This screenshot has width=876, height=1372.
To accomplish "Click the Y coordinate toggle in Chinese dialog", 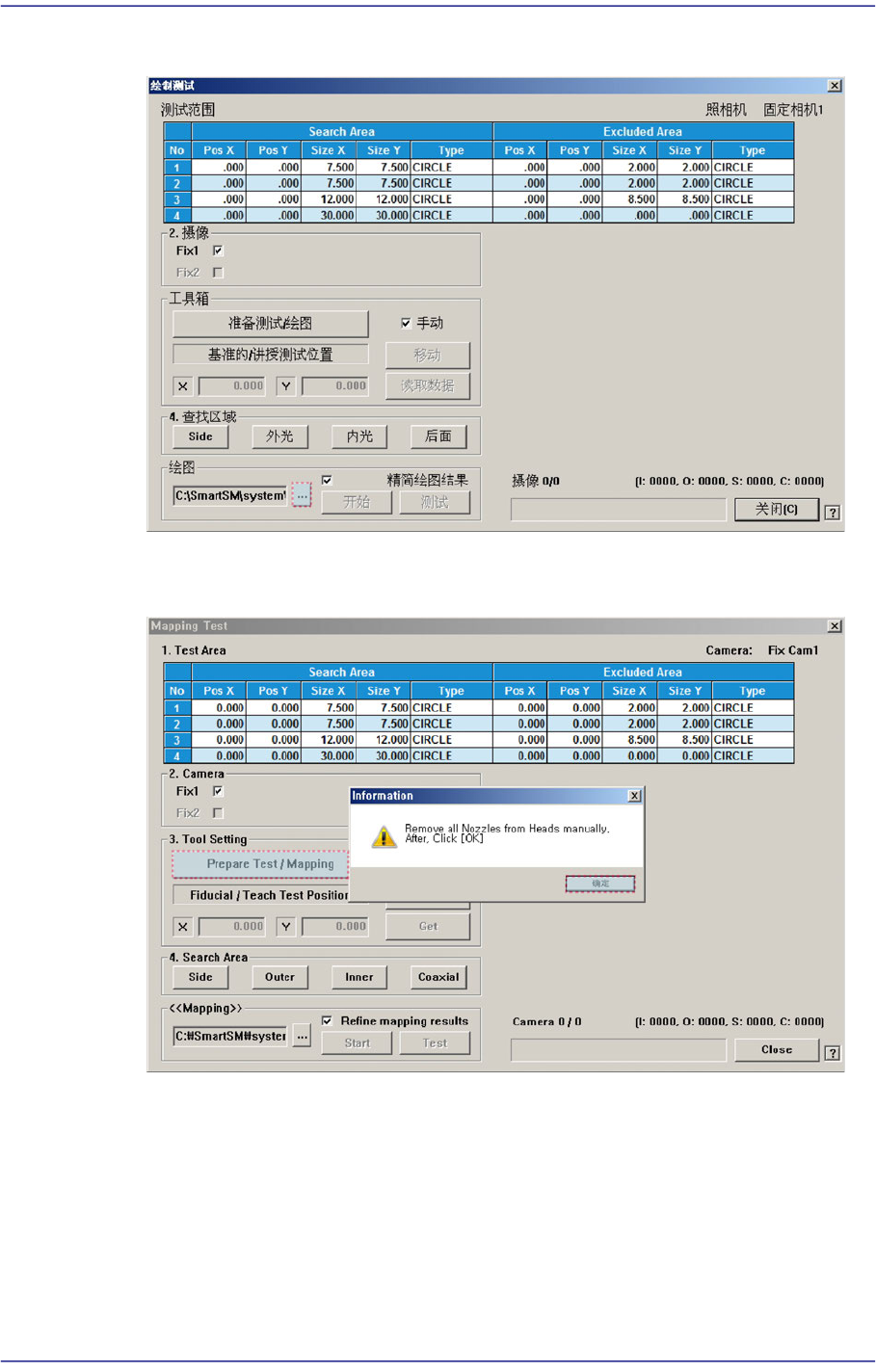I will 286,386.
